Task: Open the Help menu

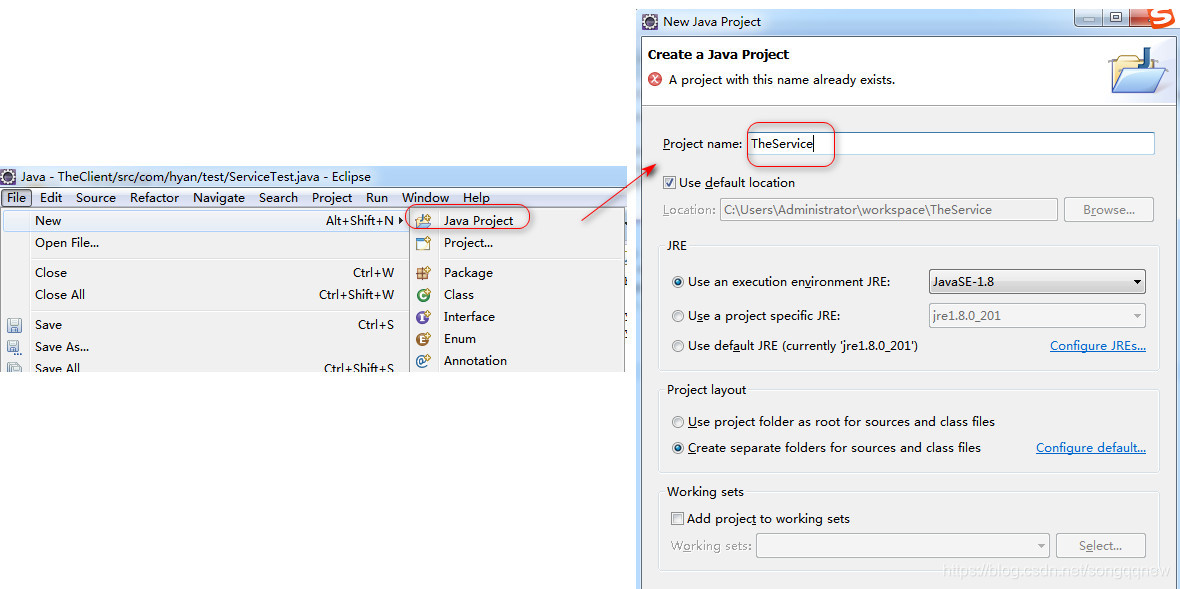Action: click(x=476, y=198)
